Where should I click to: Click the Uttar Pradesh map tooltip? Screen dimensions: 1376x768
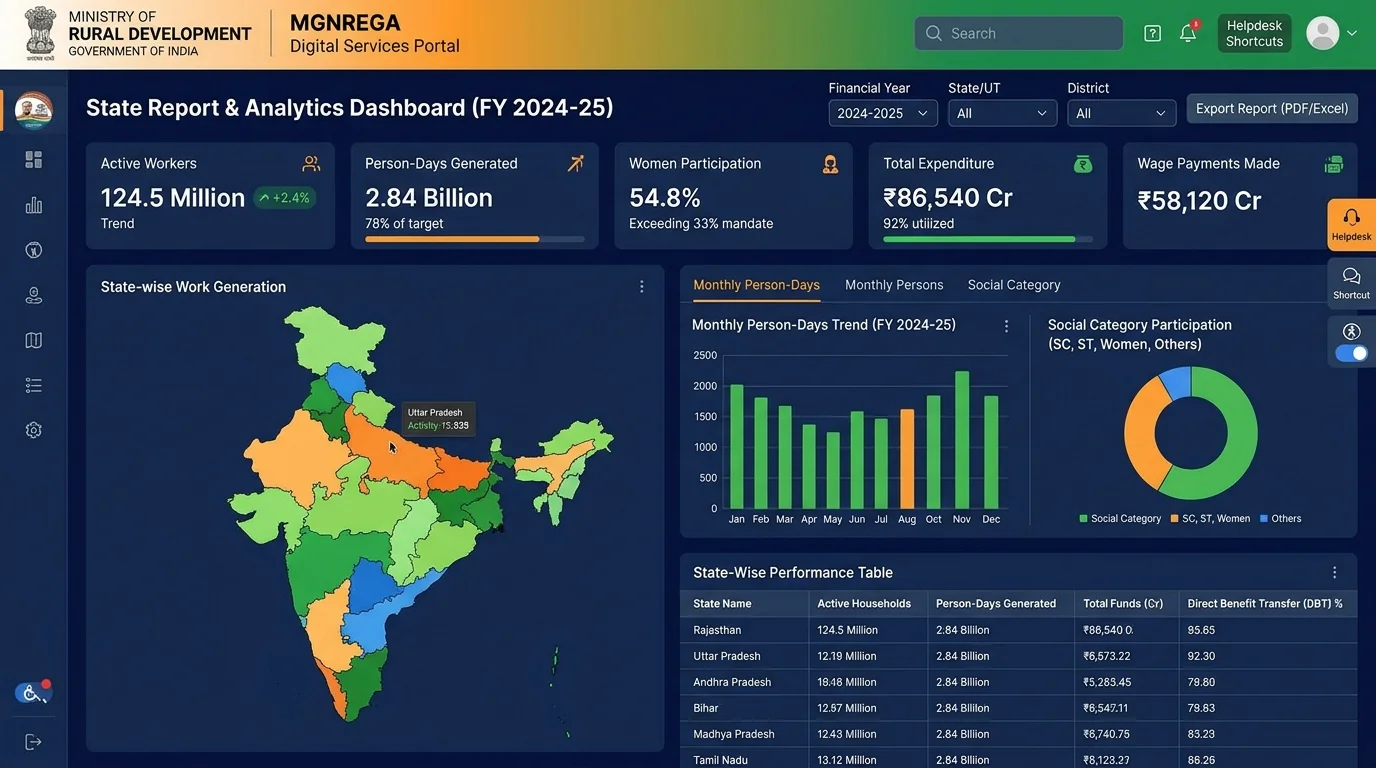pos(438,419)
